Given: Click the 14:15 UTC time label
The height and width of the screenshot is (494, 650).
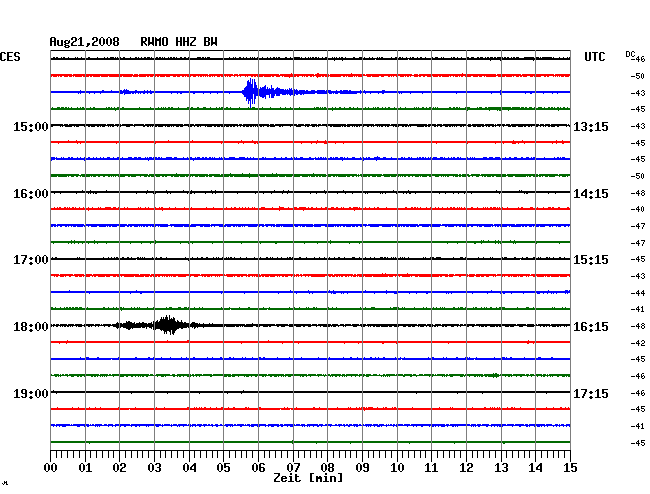Looking at the screenshot, I should point(591,194).
